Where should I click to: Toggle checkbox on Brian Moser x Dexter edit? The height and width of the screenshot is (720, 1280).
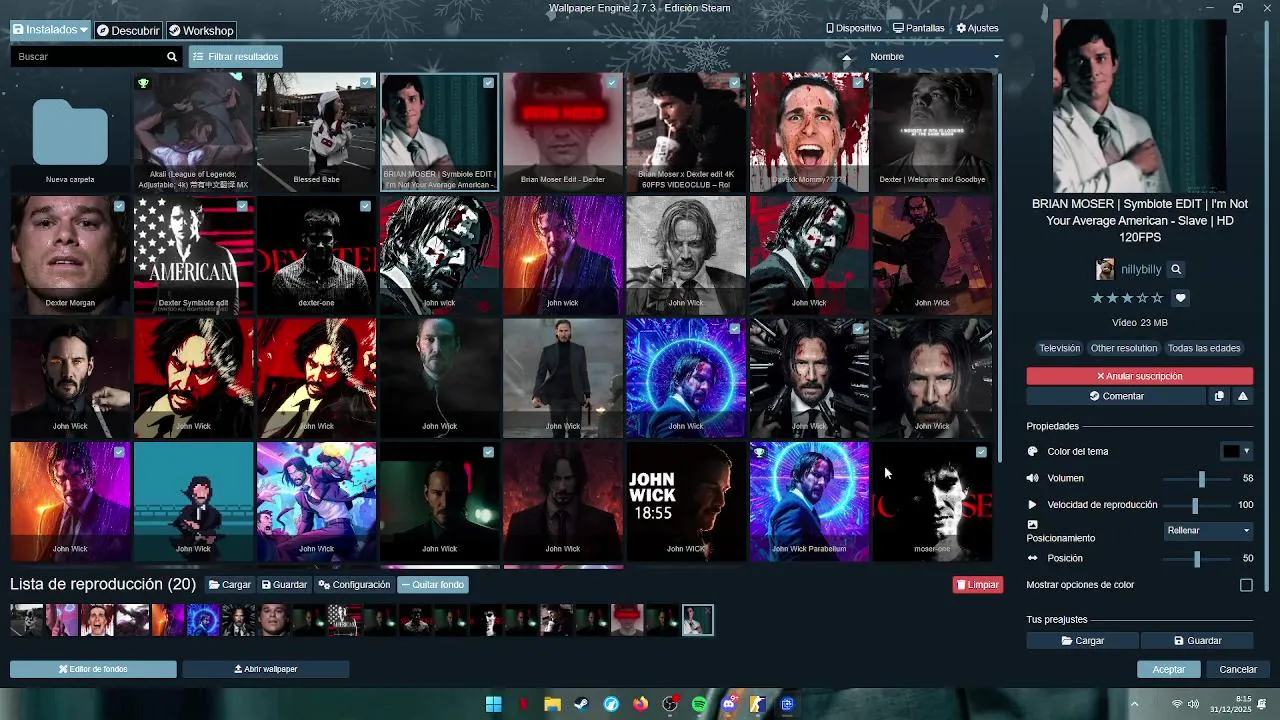point(734,83)
